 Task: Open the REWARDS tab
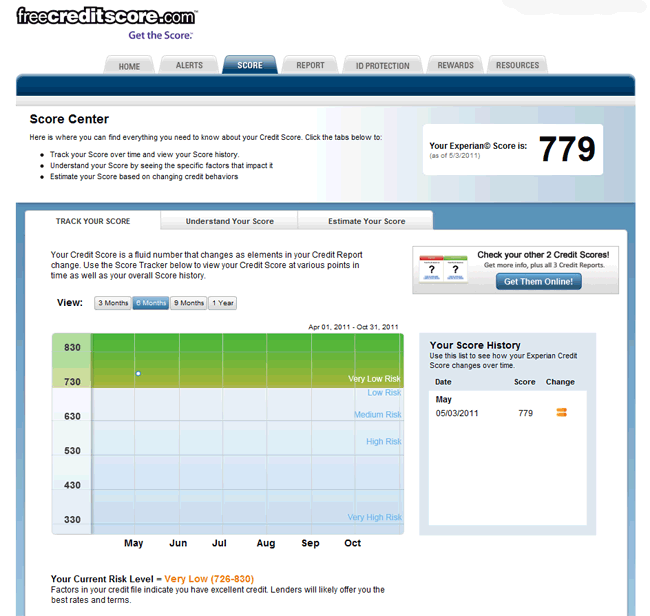point(455,65)
